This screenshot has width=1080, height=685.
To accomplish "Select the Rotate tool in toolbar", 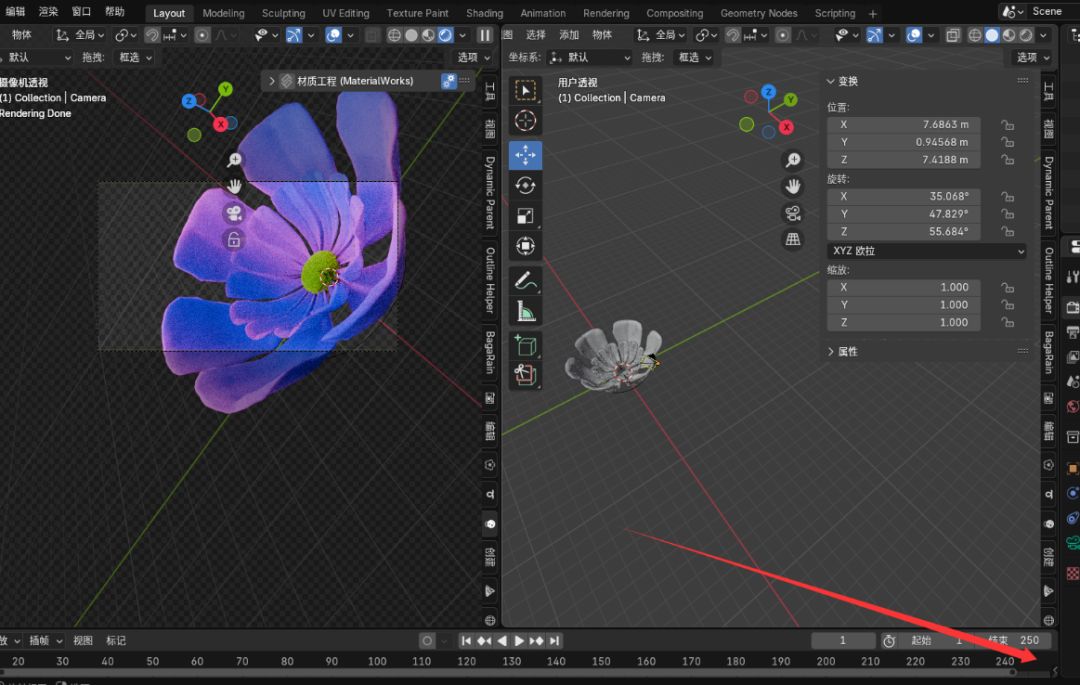I will coord(526,186).
